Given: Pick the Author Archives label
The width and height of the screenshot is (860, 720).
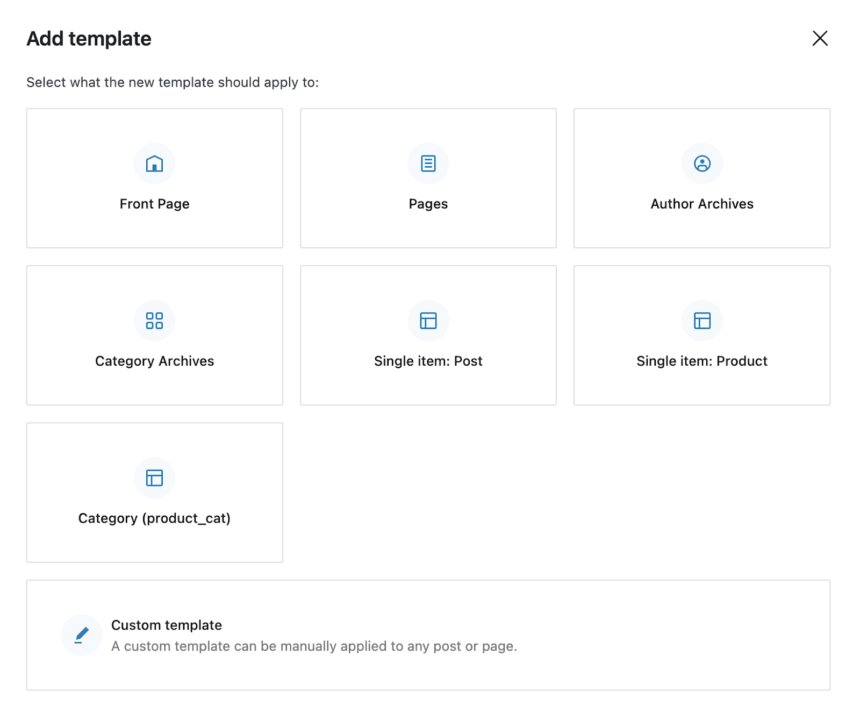Looking at the screenshot, I should 701,204.
